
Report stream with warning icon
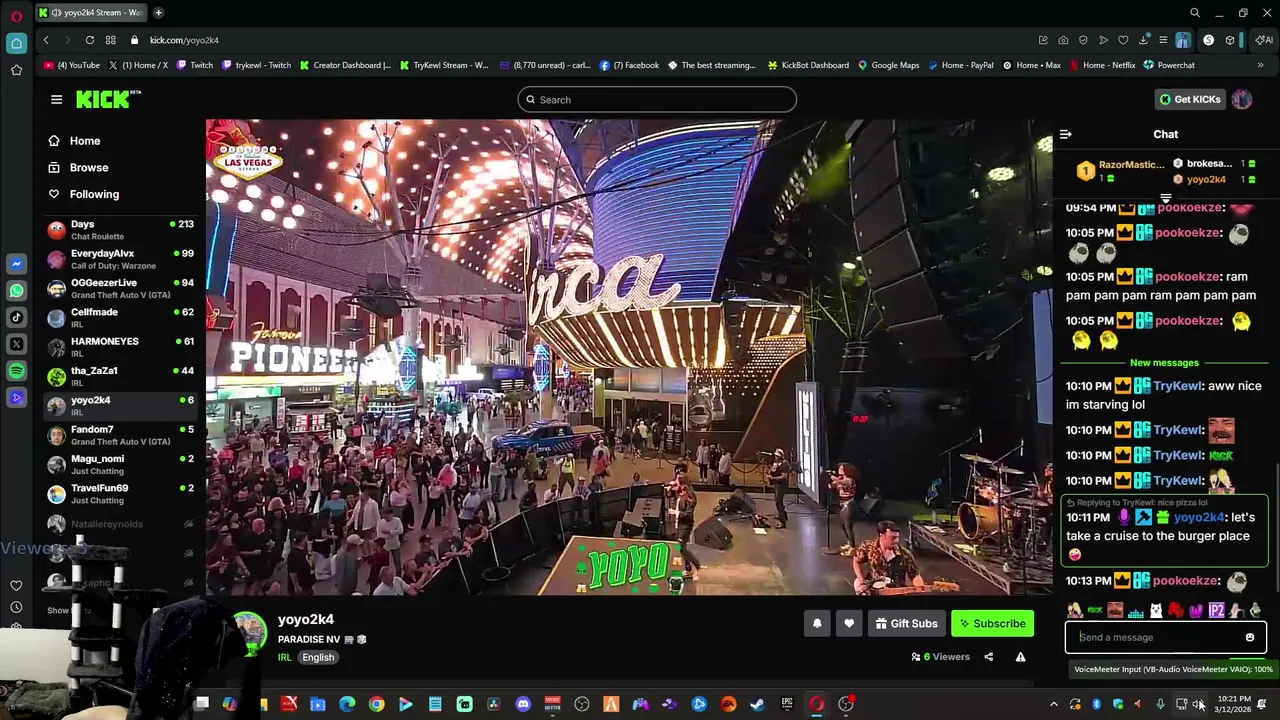1020,657
